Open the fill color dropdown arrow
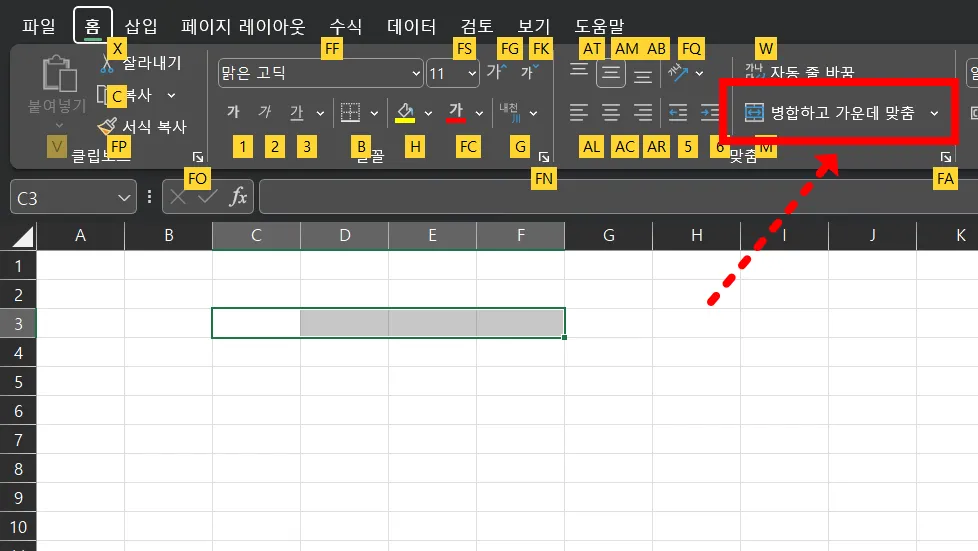The width and height of the screenshot is (978, 551). click(428, 113)
